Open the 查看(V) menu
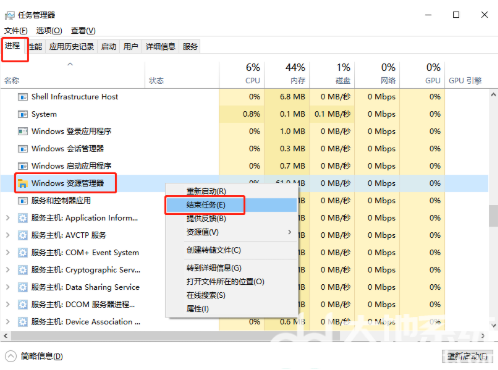The height and width of the screenshot is (370, 498). (83, 31)
